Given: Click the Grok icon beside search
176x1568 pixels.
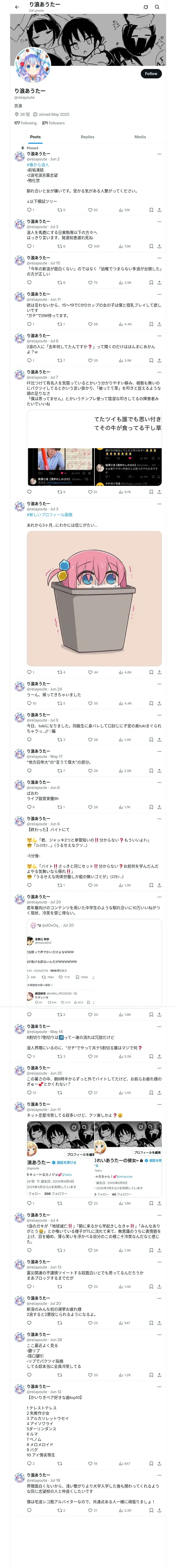Looking at the screenshot, I should (146, 7).
